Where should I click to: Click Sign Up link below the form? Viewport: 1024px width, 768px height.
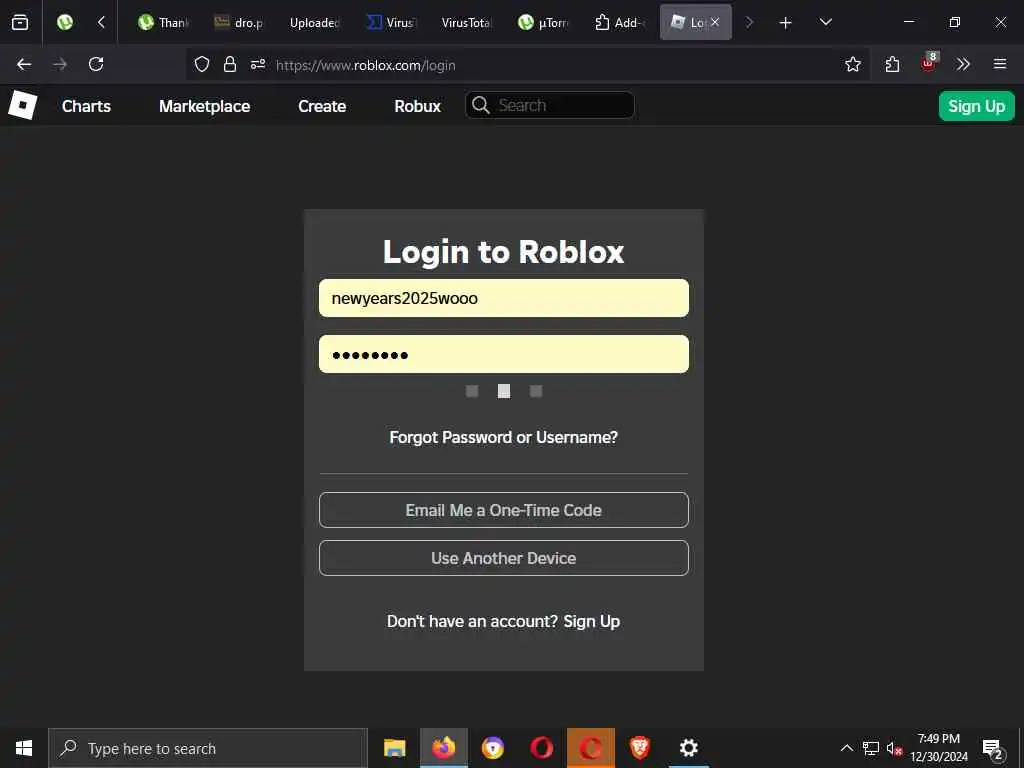pos(592,621)
